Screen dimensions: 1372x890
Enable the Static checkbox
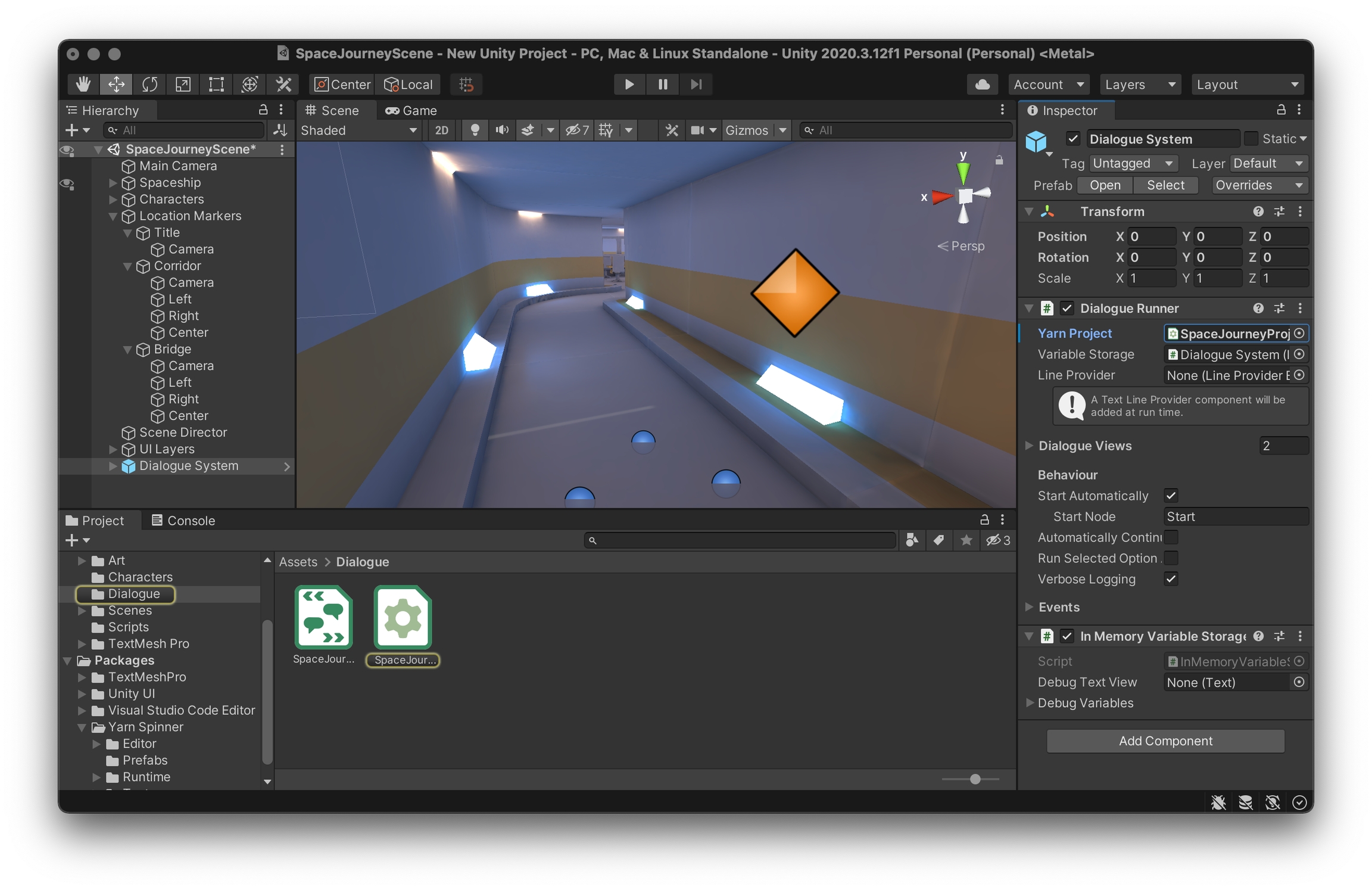pyautogui.click(x=1251, y=139)
